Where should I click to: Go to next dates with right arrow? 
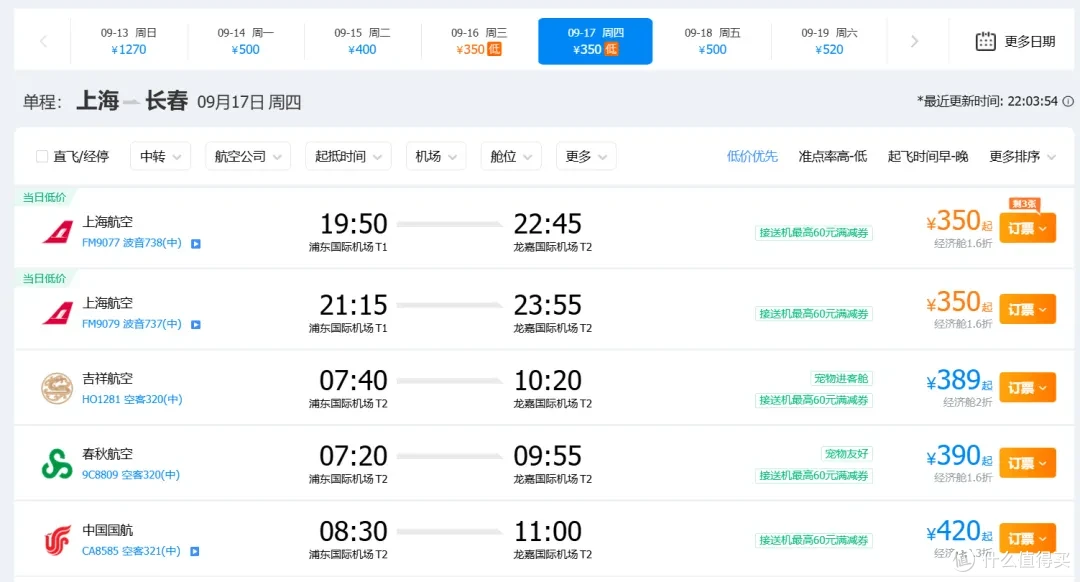pos(914,41)
